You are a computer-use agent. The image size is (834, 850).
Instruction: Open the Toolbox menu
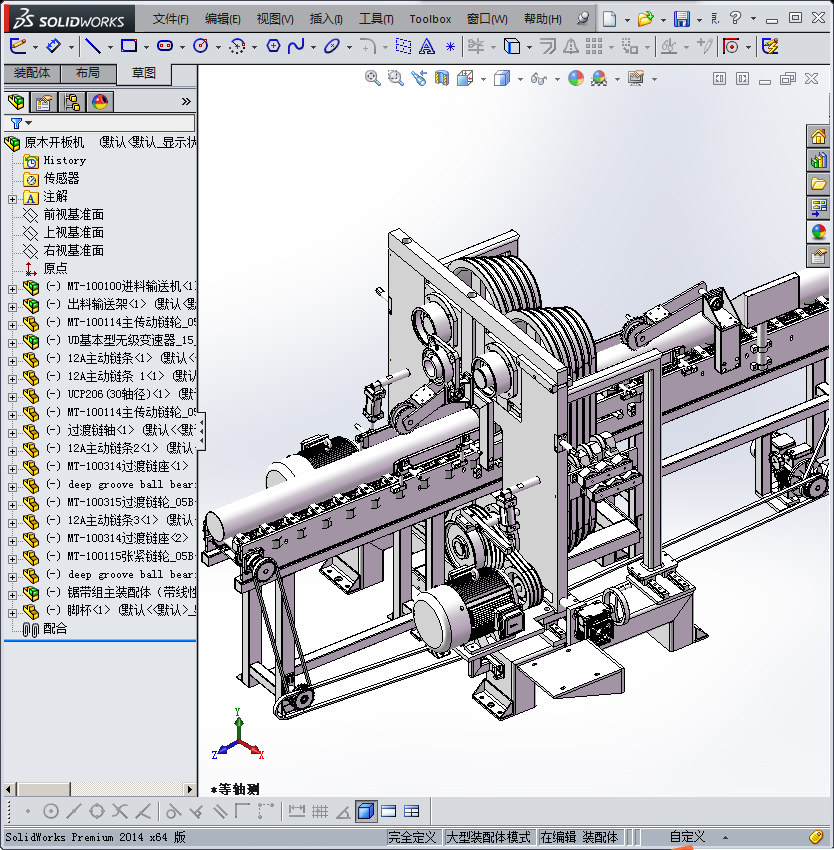click(430, 19)
